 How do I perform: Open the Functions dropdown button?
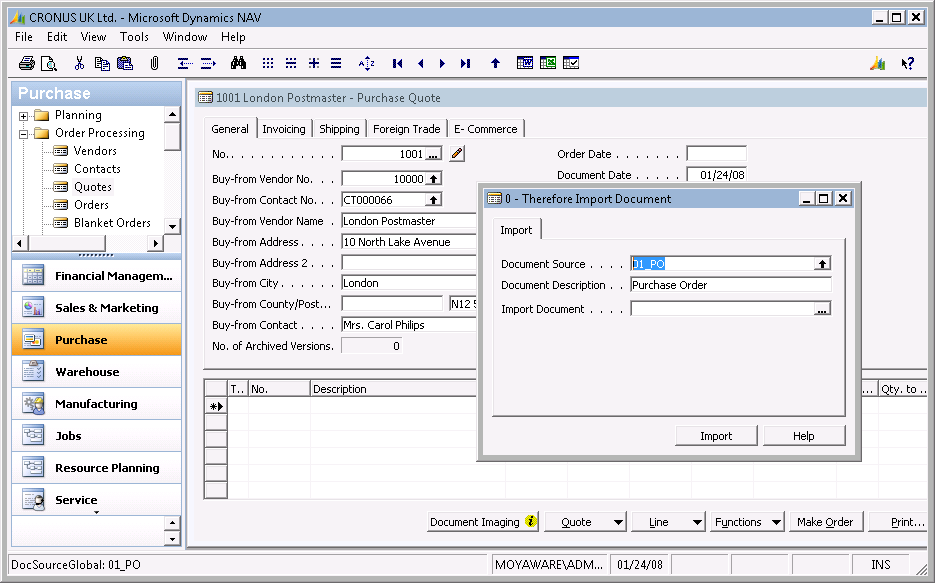[x=747, y=522]
